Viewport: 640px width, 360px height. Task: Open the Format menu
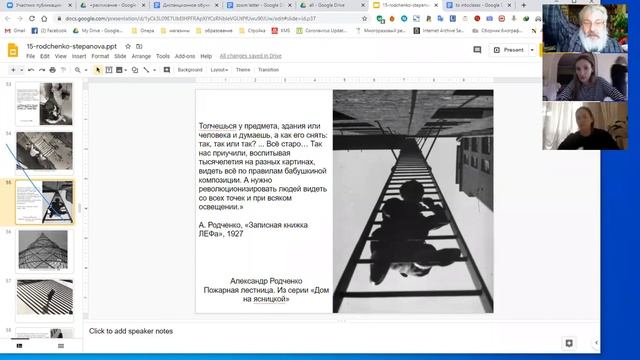(x=100, y=56)
